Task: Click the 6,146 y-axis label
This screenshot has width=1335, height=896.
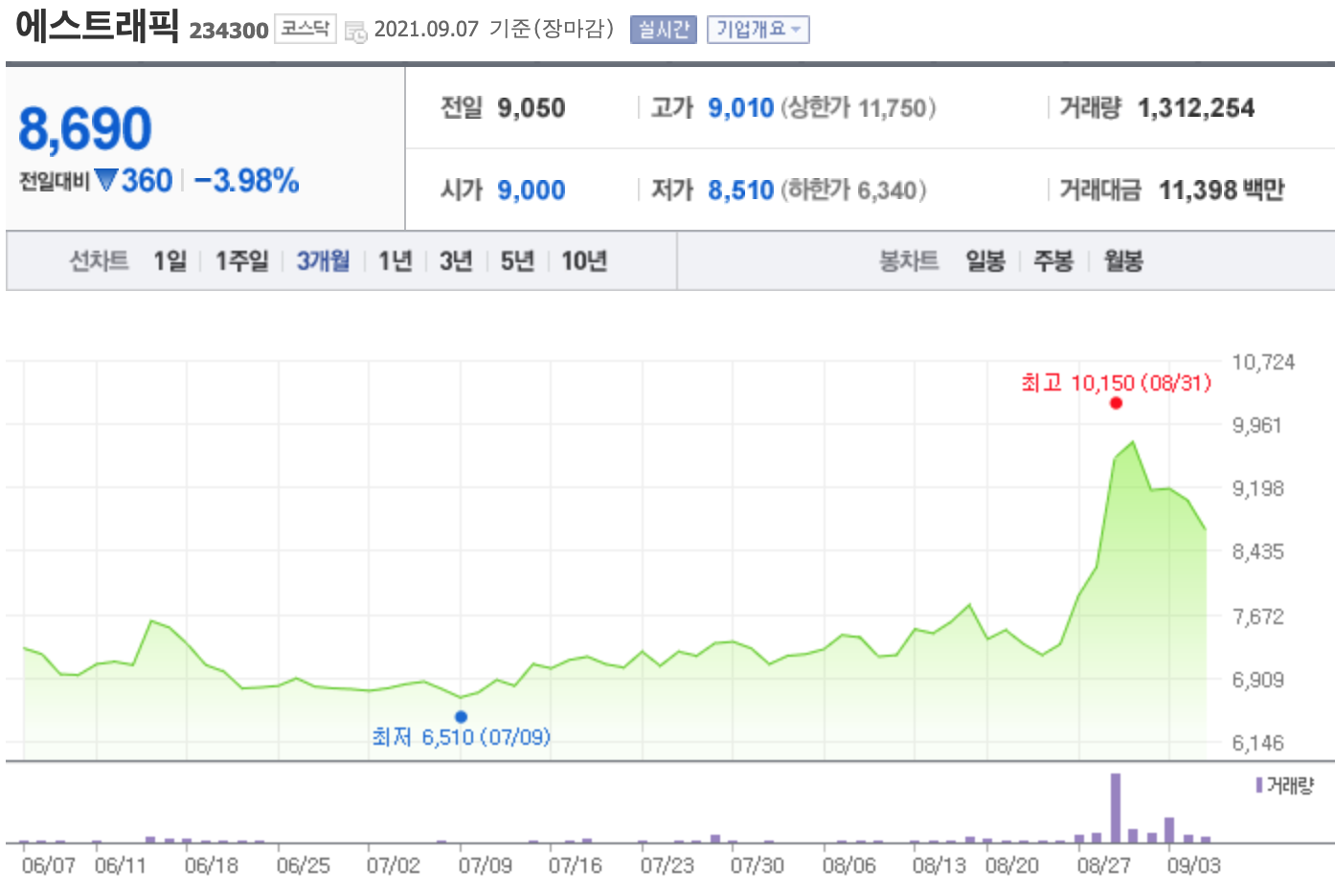Action: click(x=1257, y=743)
